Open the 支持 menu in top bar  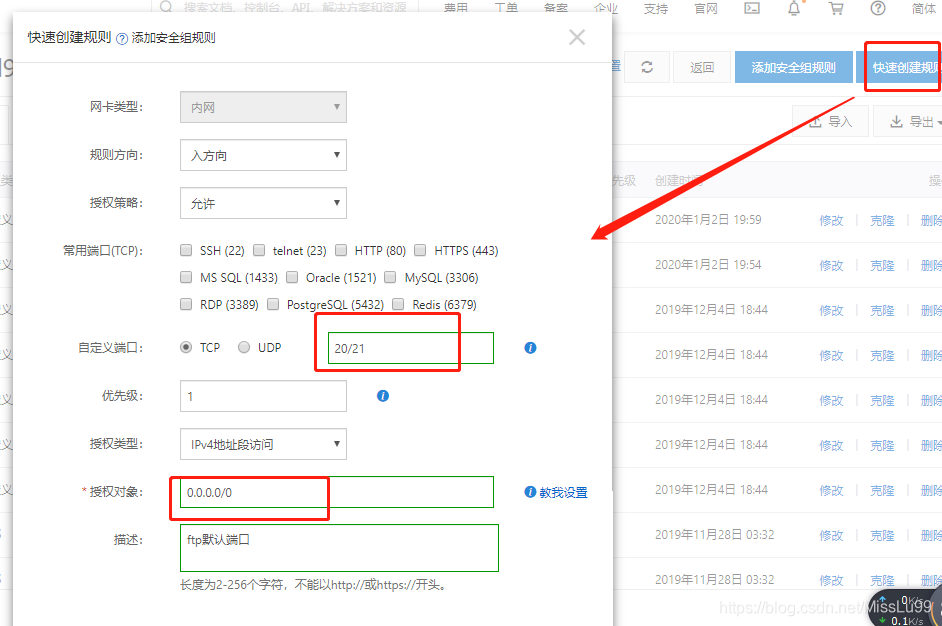[655, 8]
